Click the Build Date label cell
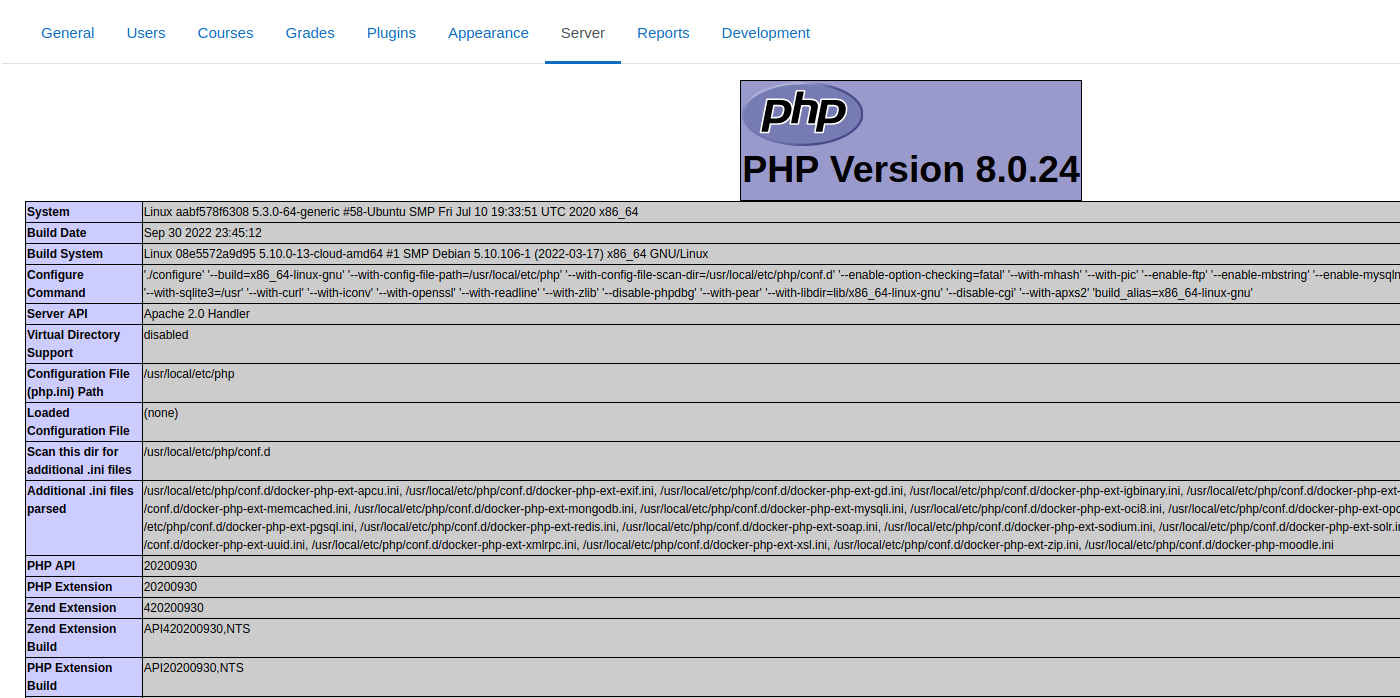Image resolution: width=1400 pixels, height=698 pixels. coord(84,233)
